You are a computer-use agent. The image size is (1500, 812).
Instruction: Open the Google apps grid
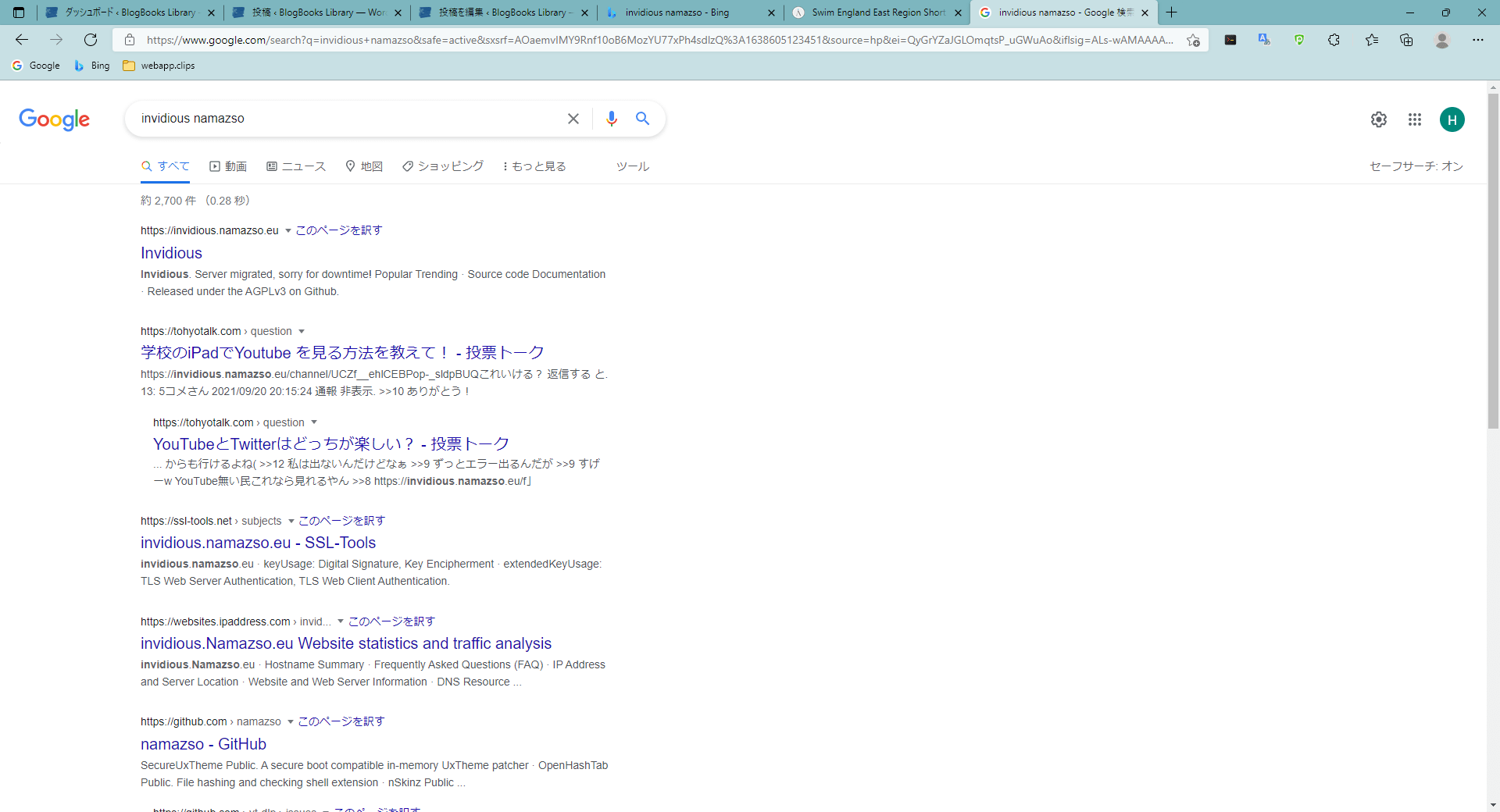(1414, 119)
